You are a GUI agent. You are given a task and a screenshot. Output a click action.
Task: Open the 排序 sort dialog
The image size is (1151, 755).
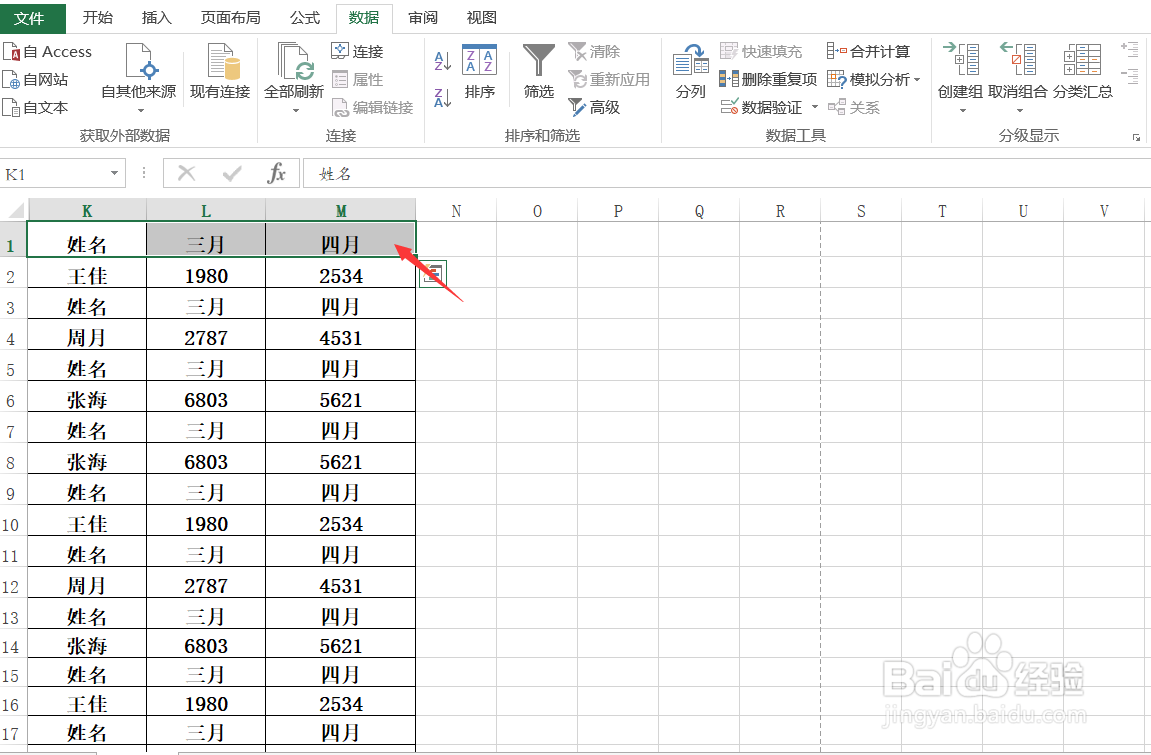coord(479,71)
